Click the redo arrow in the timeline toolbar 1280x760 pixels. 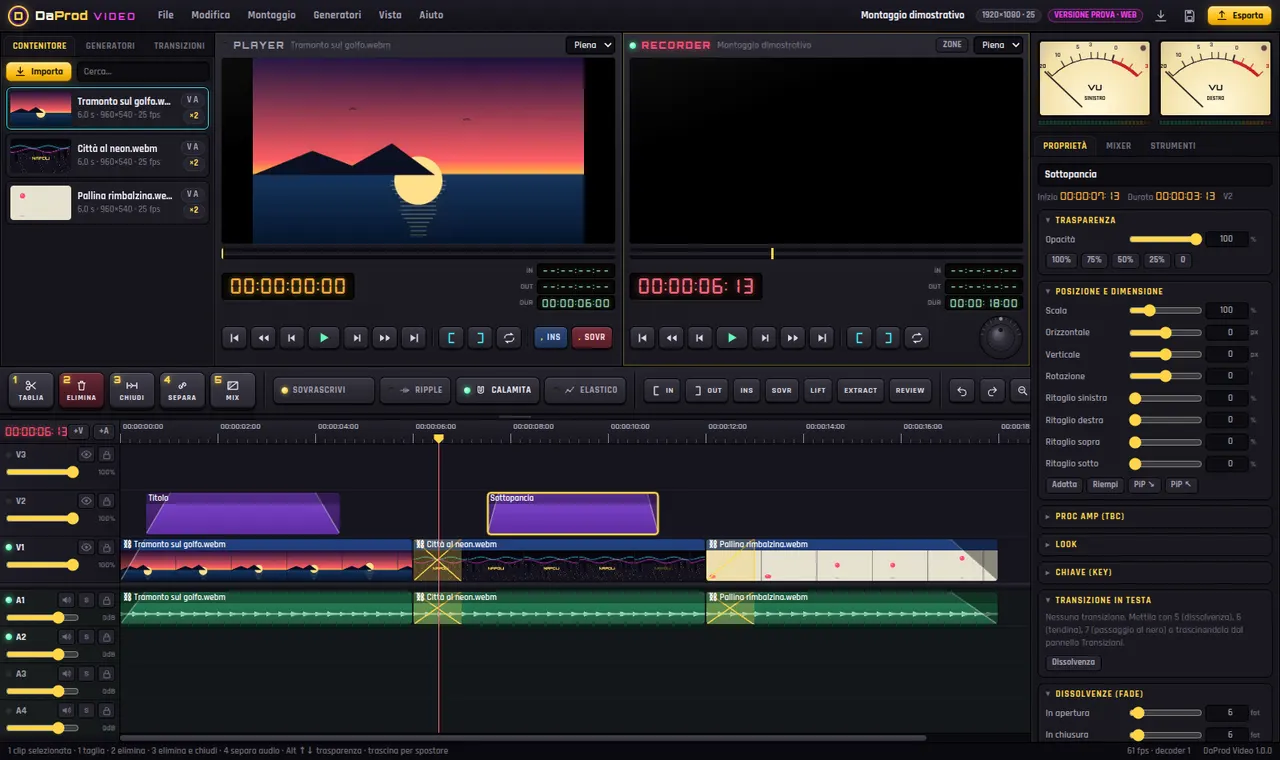[x=992, y=390]
